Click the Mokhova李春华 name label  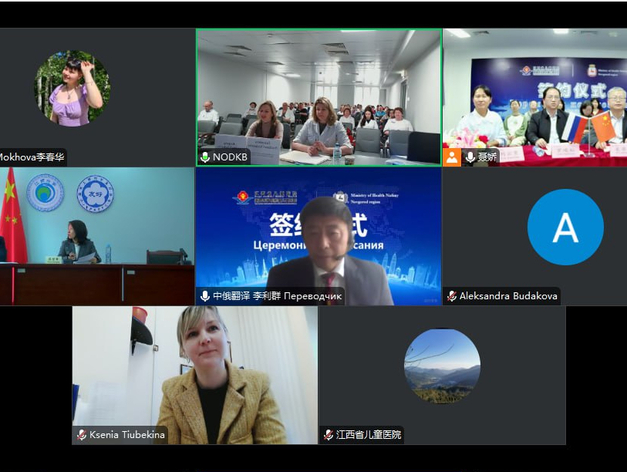tap(32, 157)
